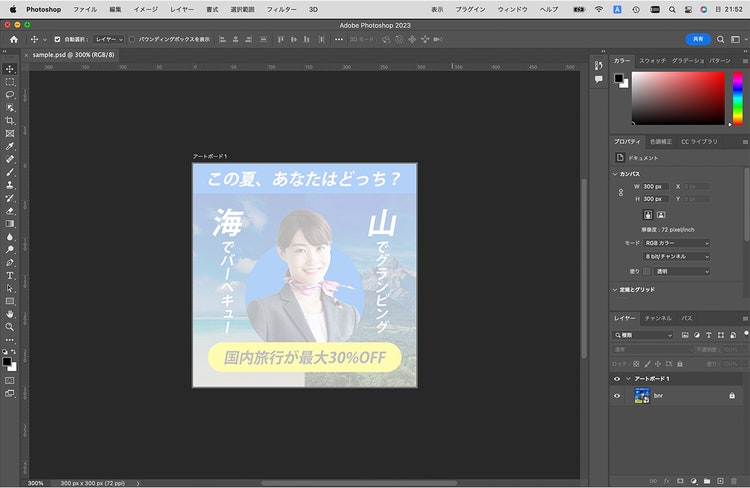Select the Eyedropper tool
This screenshot has height=488, width=750.
[x=10, y=146]
